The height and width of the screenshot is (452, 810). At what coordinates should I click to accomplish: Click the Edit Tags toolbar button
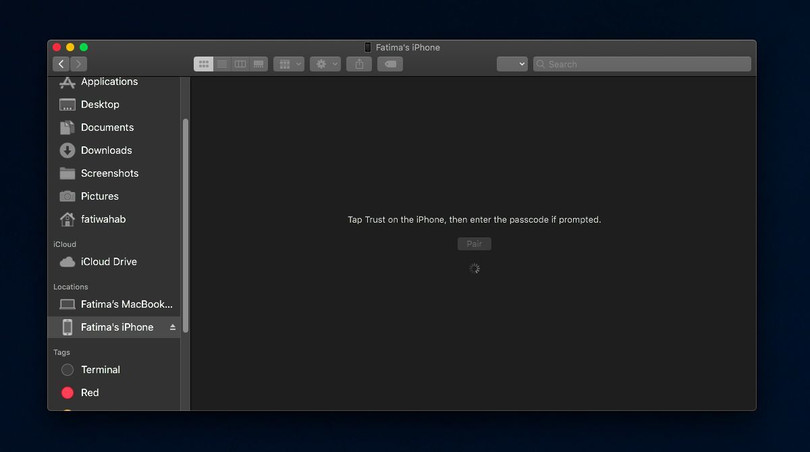coord(390,64)
